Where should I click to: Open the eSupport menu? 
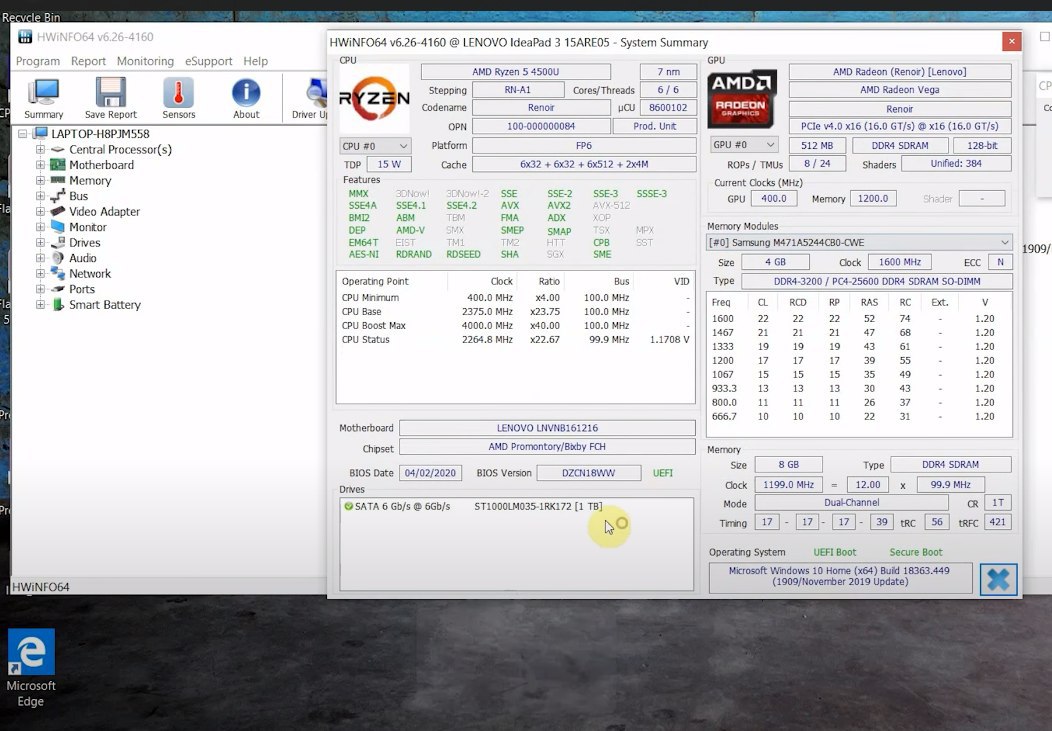209,61
